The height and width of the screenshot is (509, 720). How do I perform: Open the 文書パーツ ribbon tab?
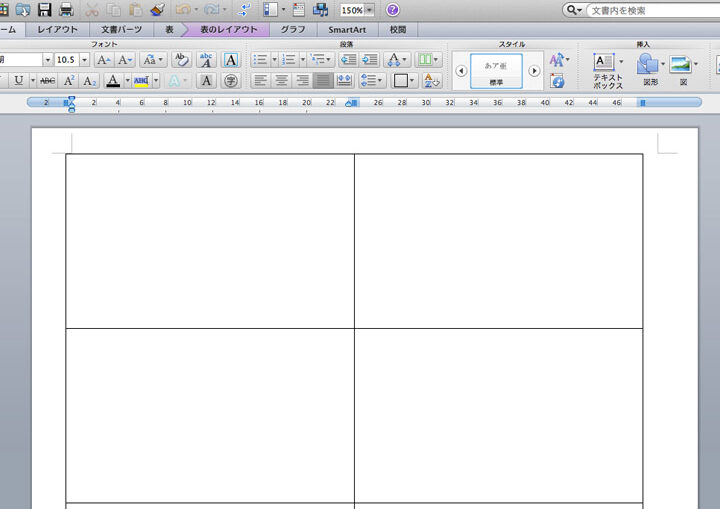pyautogui.click(x=121, y=30)
